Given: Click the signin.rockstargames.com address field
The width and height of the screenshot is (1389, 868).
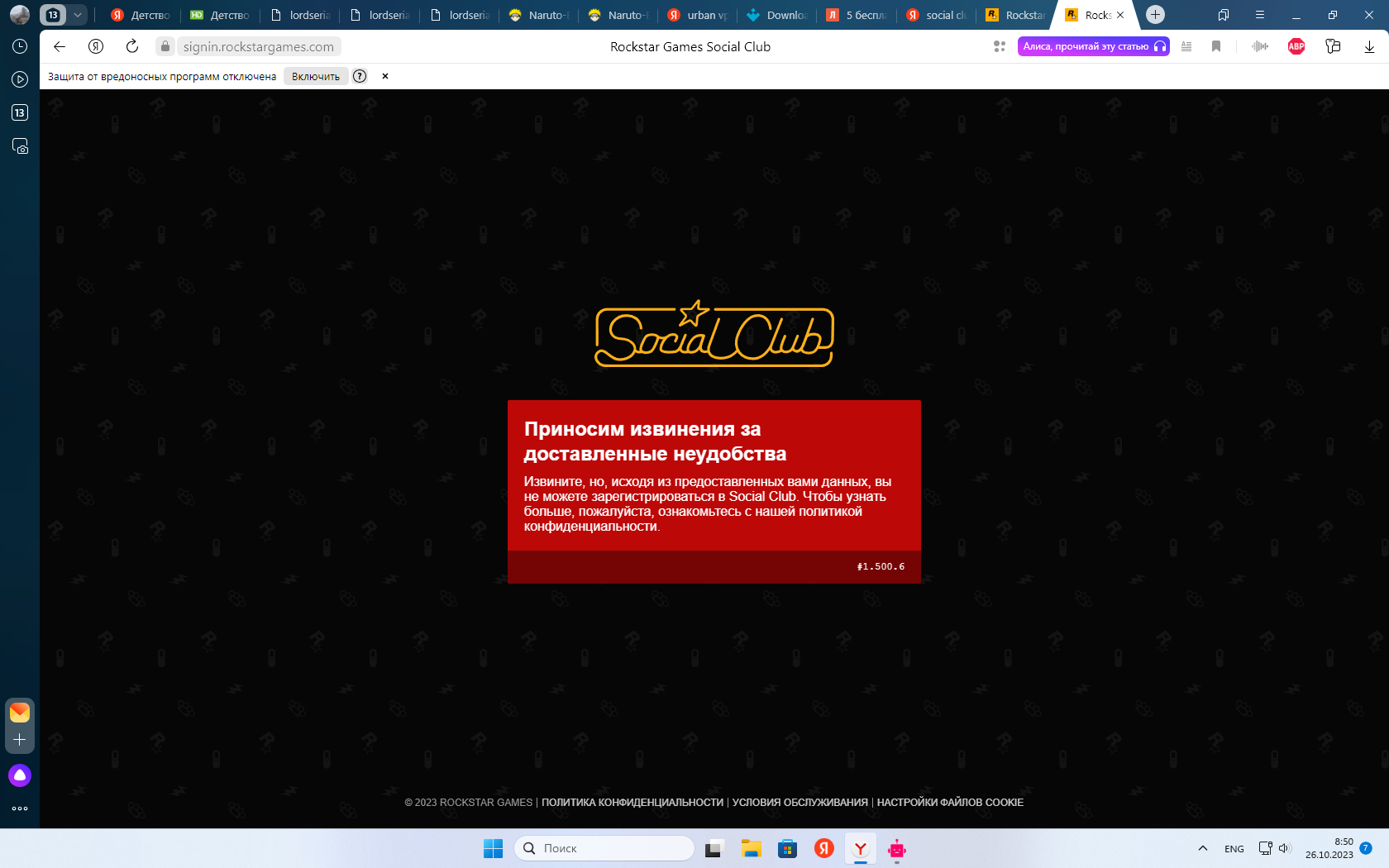Looking at the screenshot, I should tap(259, 46).
